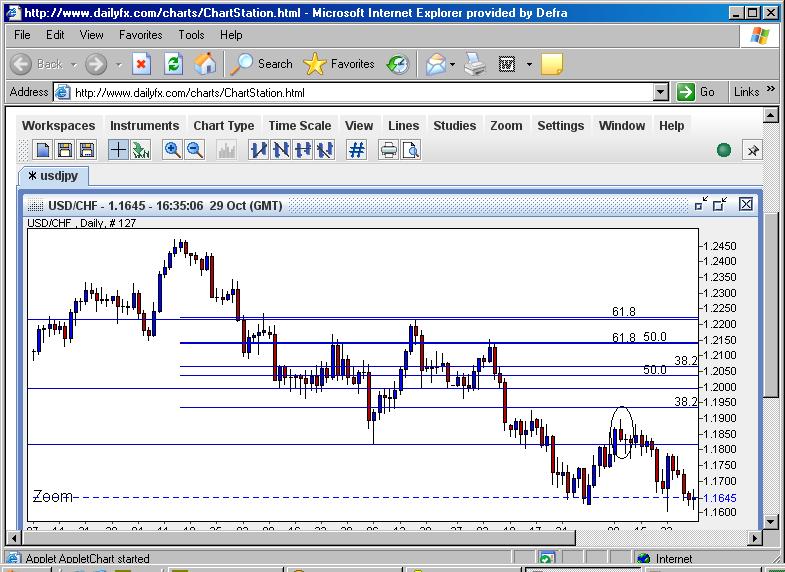The height and width of the screenshot is (572, 785).
Task: Open the Instruments menu
Action: [145, 126]
